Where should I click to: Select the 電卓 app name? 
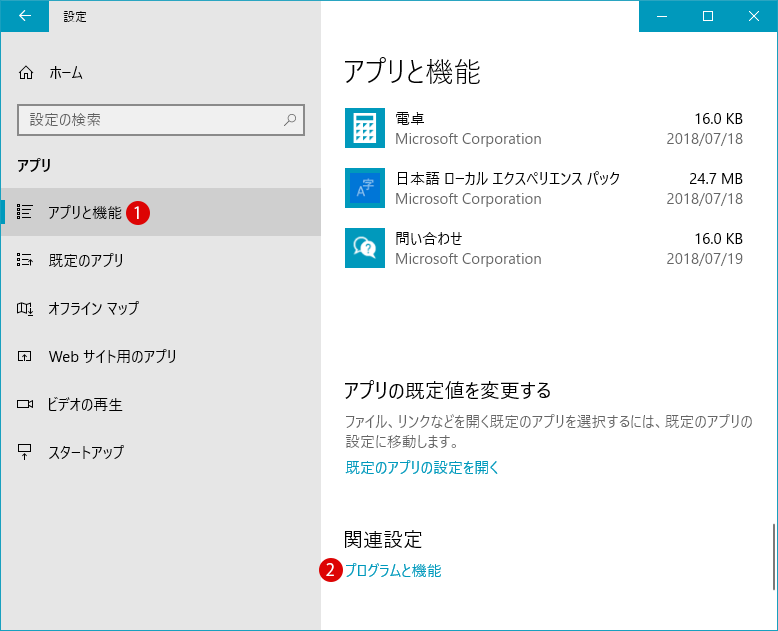click(409, 119)
